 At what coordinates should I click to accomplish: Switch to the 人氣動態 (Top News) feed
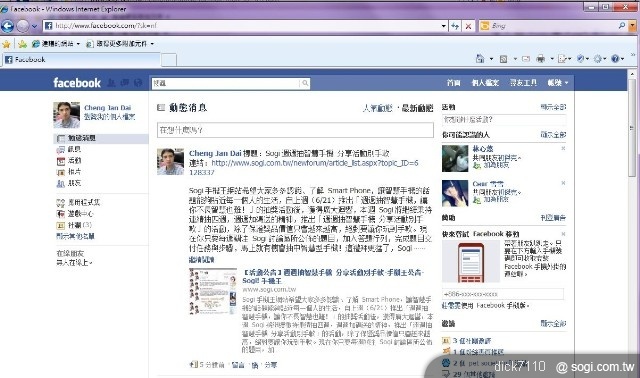(377, 108)
